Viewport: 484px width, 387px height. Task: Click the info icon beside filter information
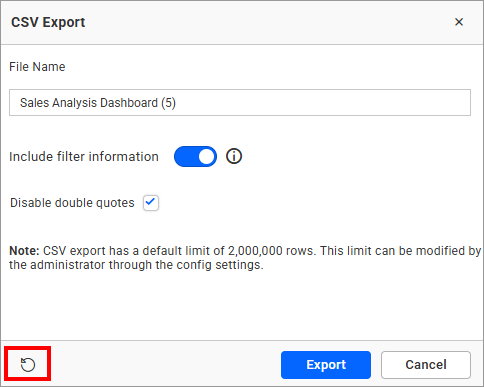click(234, 156)
